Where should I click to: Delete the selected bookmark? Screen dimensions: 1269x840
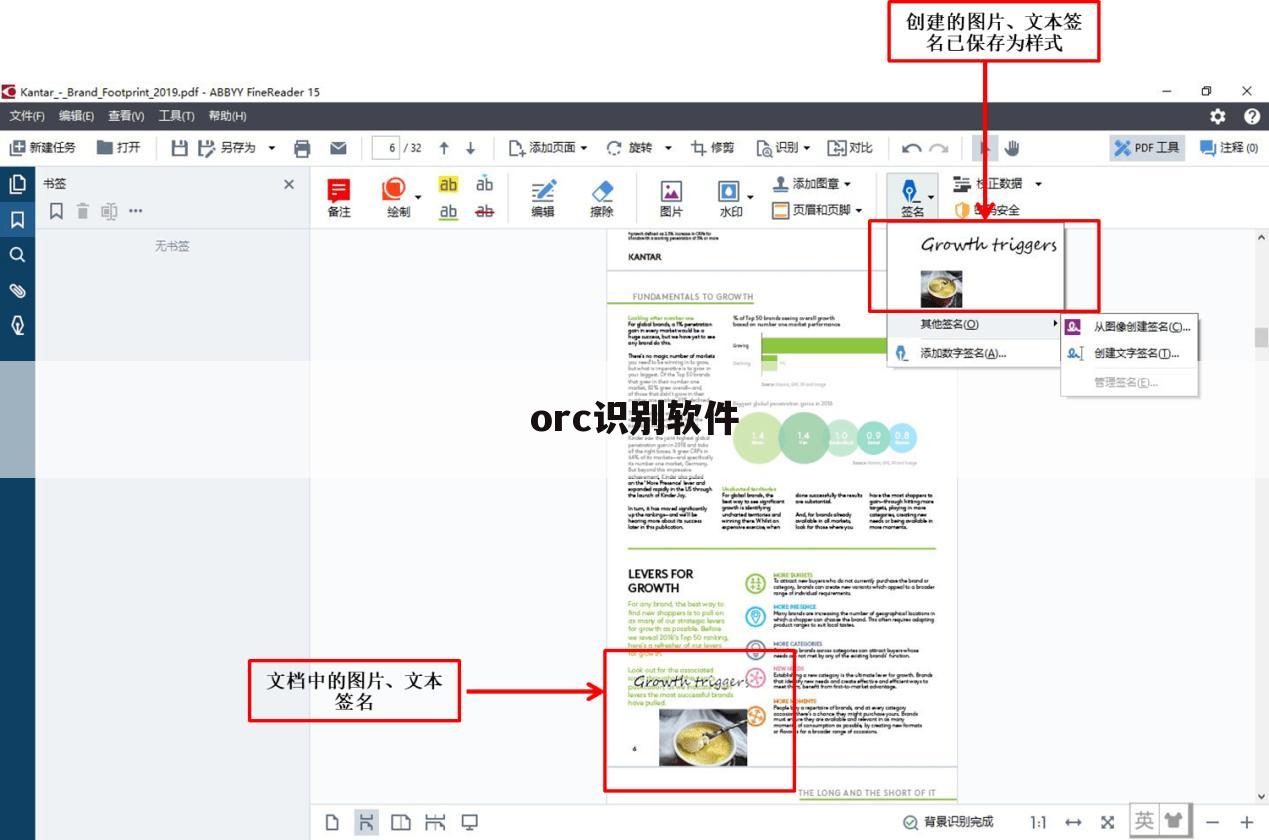coord(83,211)
